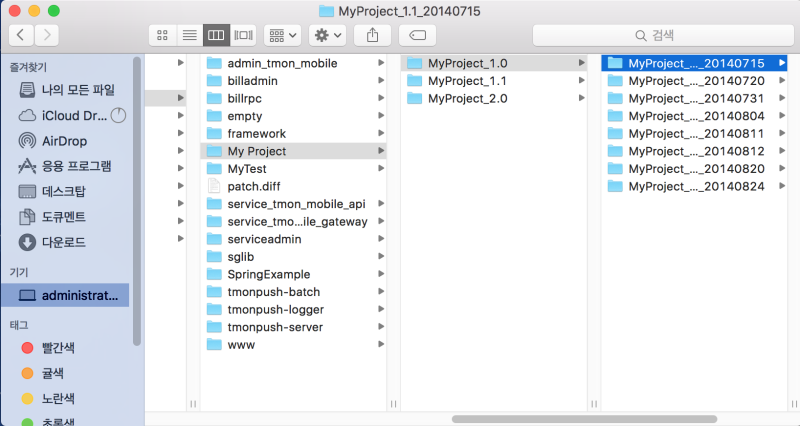The width and height of the screenshot is (800, 426).
Task: Select the tmonpush-server folder
Action: (x=293, y=327)
